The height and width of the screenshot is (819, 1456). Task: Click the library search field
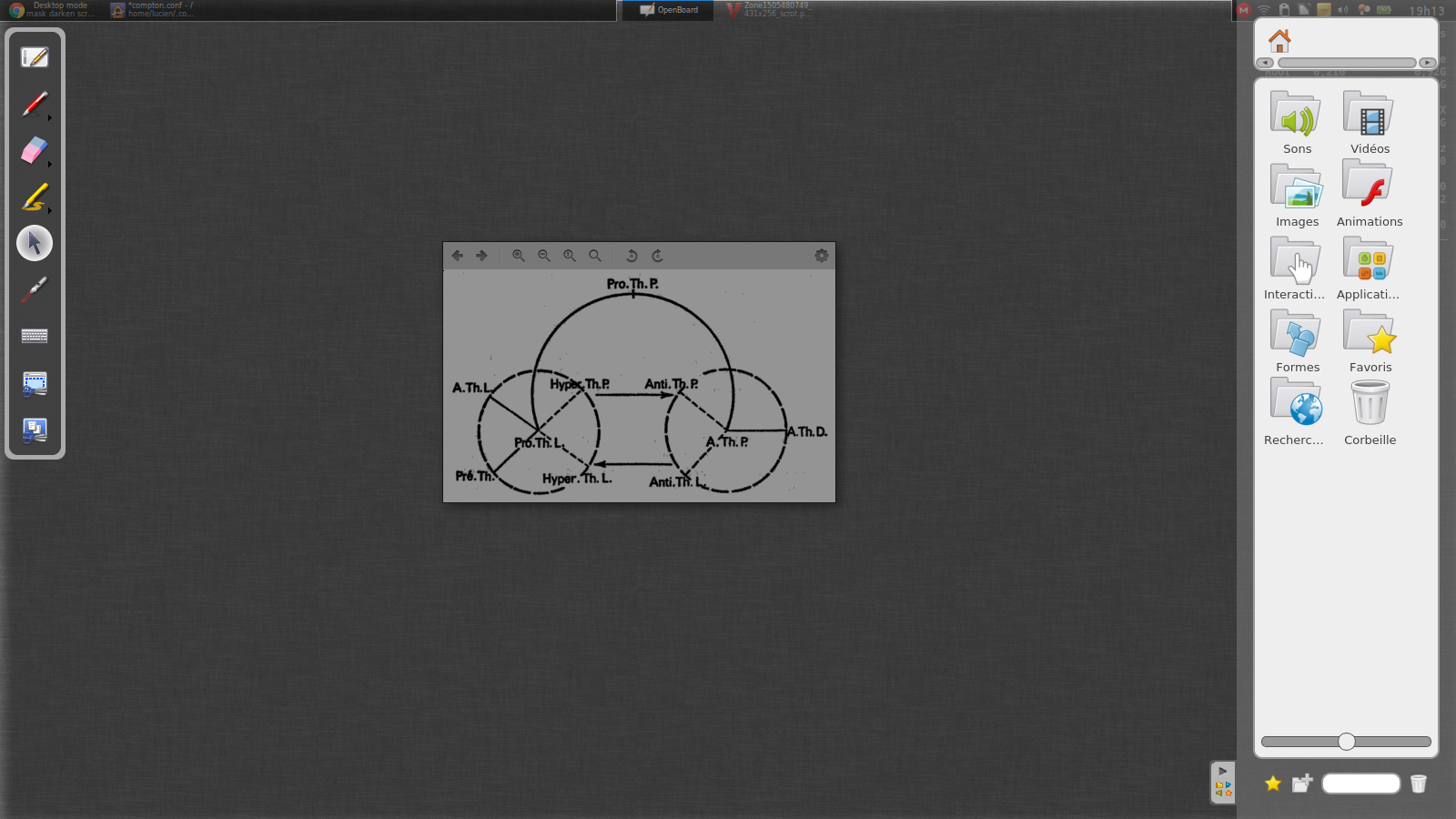pyautogui.click(x=1361, y=784)
